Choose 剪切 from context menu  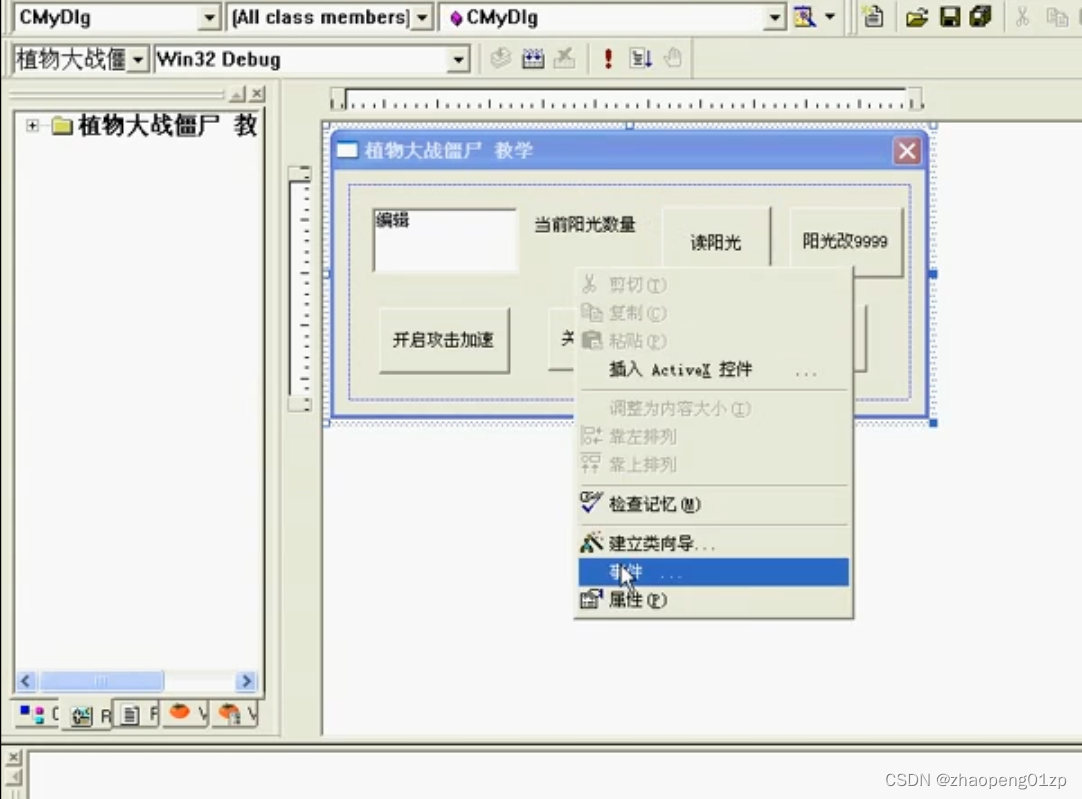pyautogui.click(x=714, y=284)
